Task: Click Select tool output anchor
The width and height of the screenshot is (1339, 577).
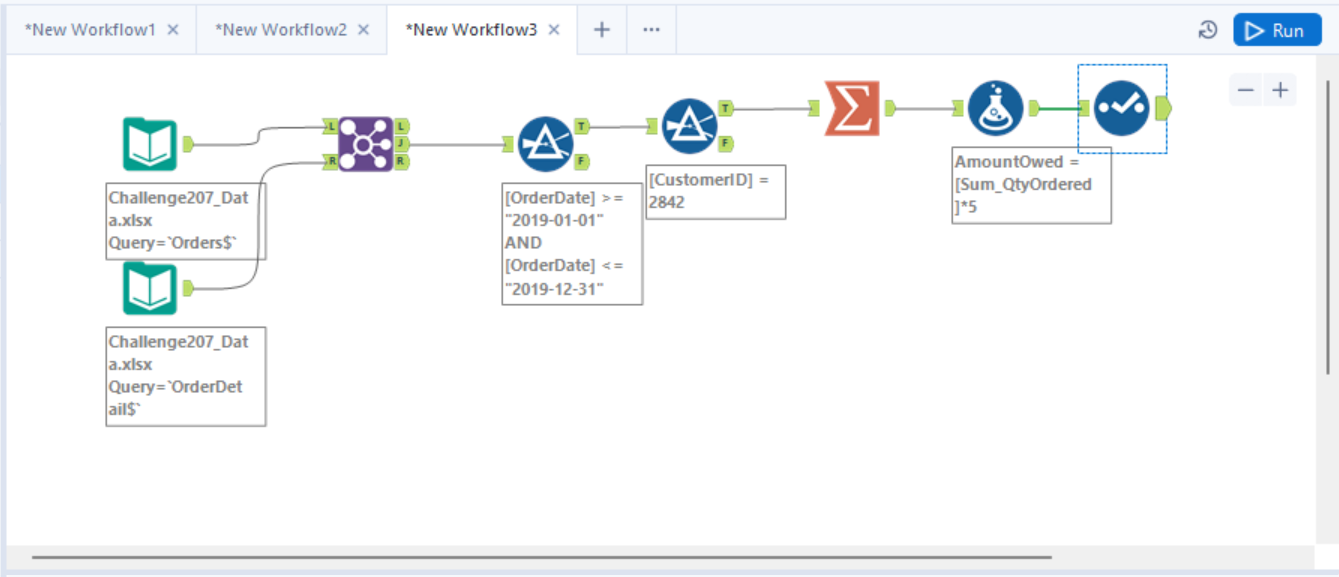Action: (x=1163, y=108)
